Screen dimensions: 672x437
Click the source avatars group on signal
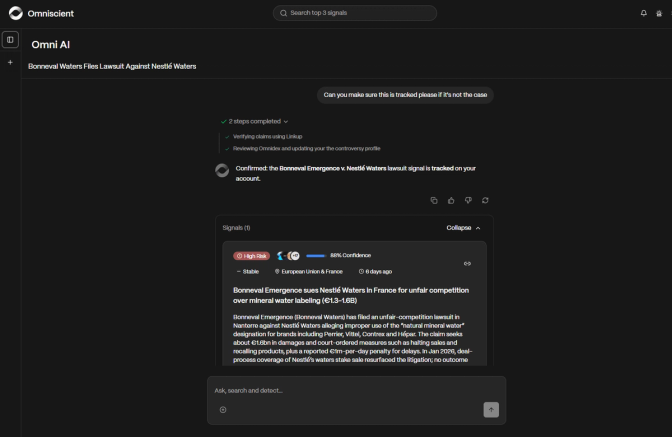point(288,256)
